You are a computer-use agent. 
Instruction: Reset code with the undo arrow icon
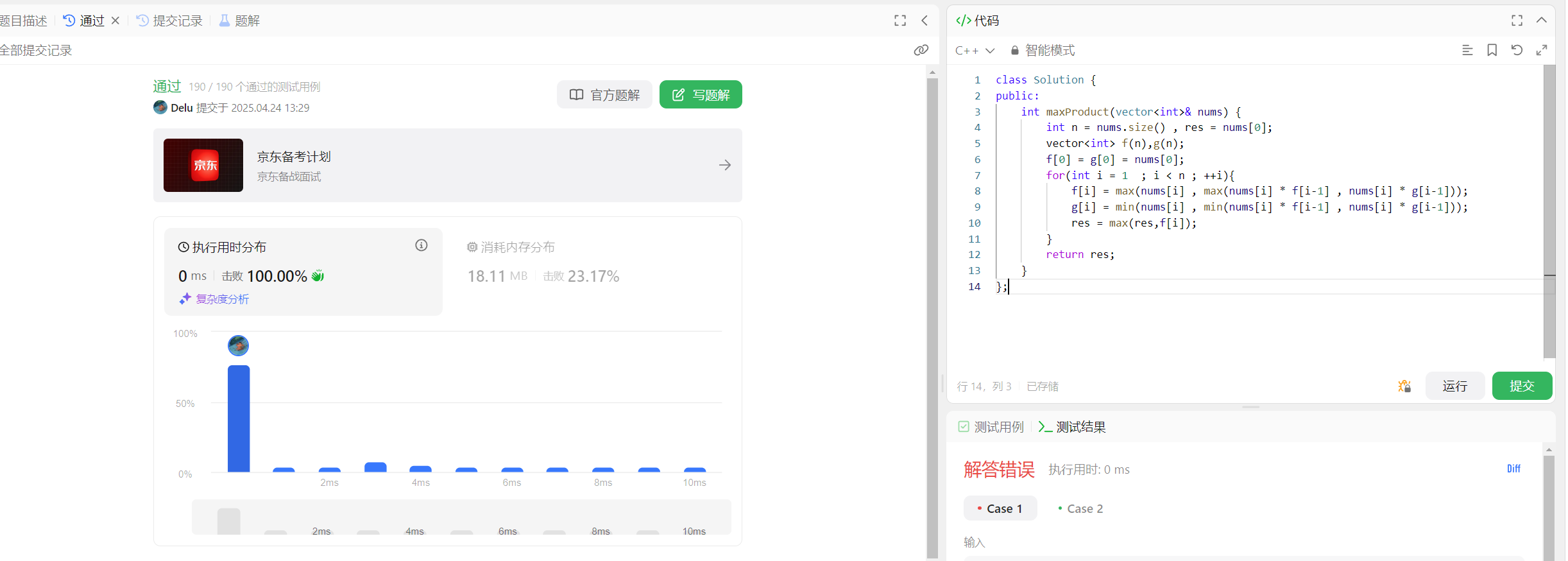tap(1517, 50)
